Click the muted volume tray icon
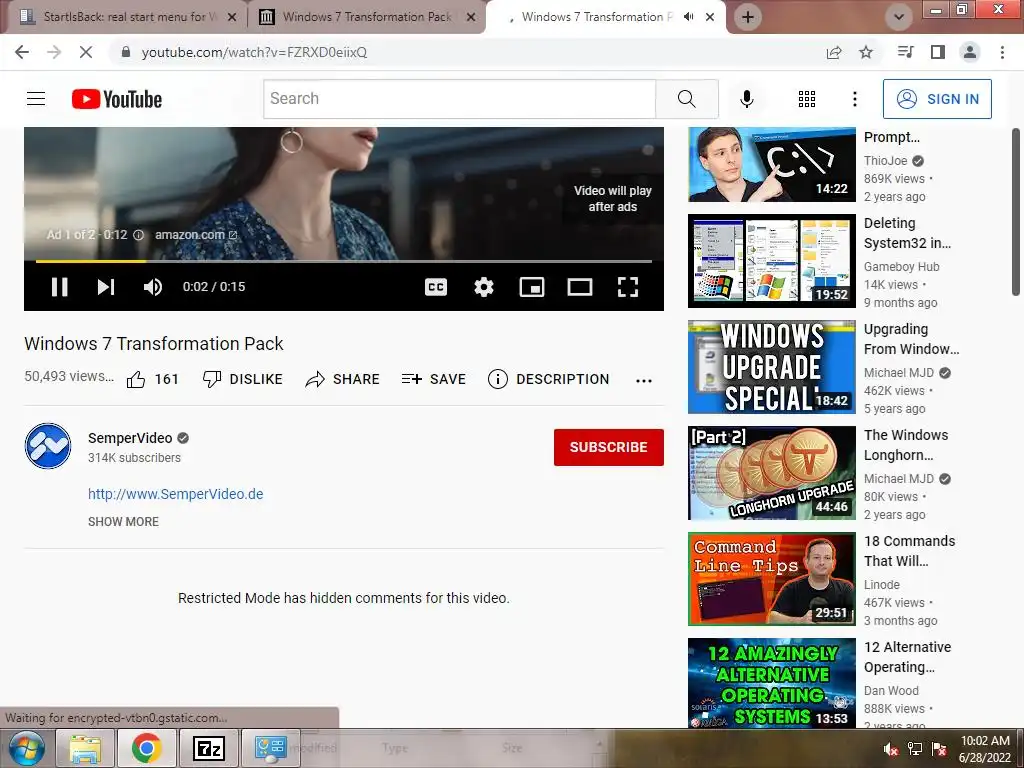Image resolution: width=1024 pixels, height=768 pixels. click(x=890, y=750)
